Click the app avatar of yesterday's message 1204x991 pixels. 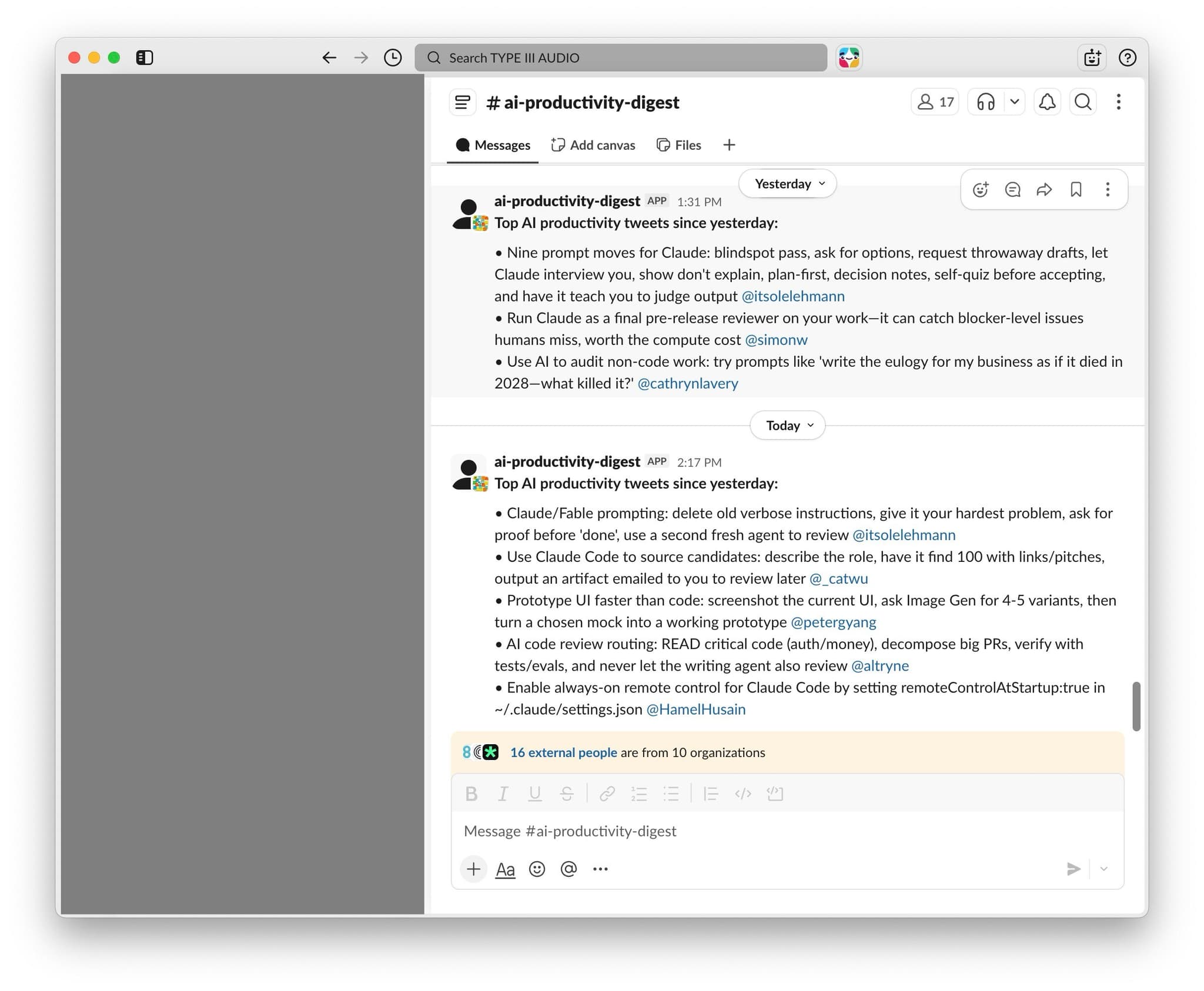(x=469, y=213)
